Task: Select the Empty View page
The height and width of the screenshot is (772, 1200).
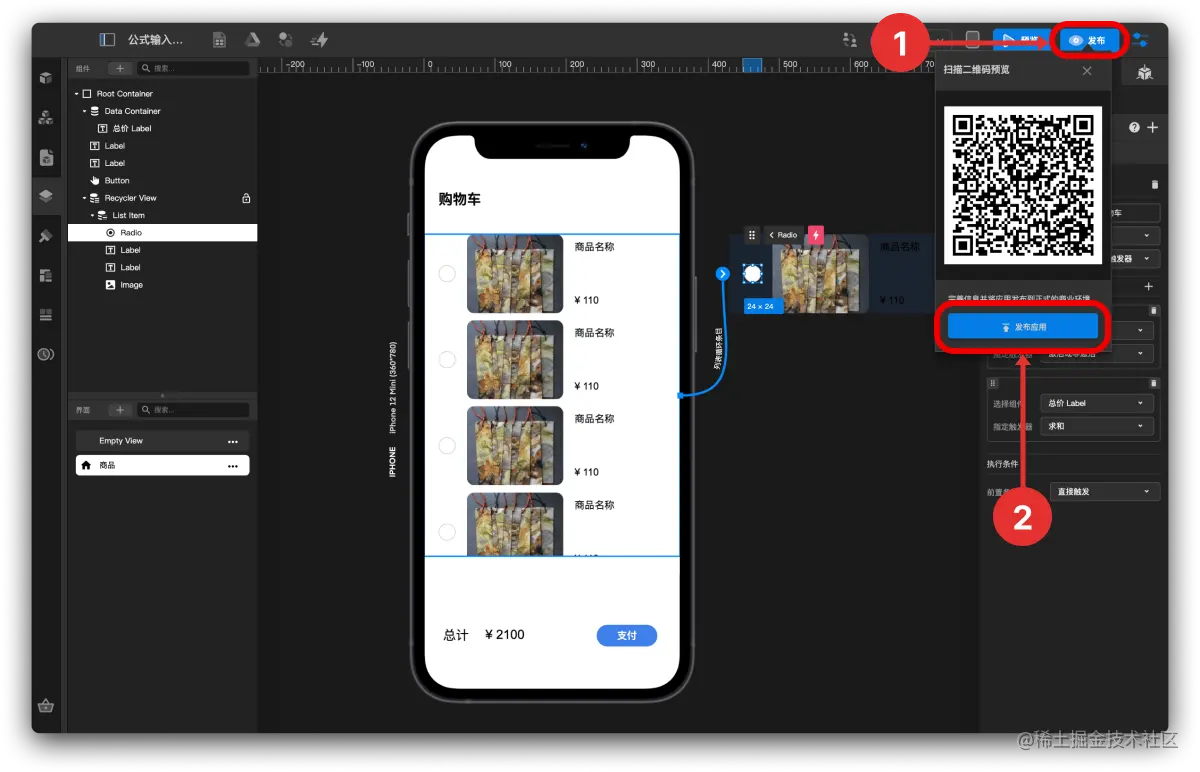Action: click(x=162, y=441)
